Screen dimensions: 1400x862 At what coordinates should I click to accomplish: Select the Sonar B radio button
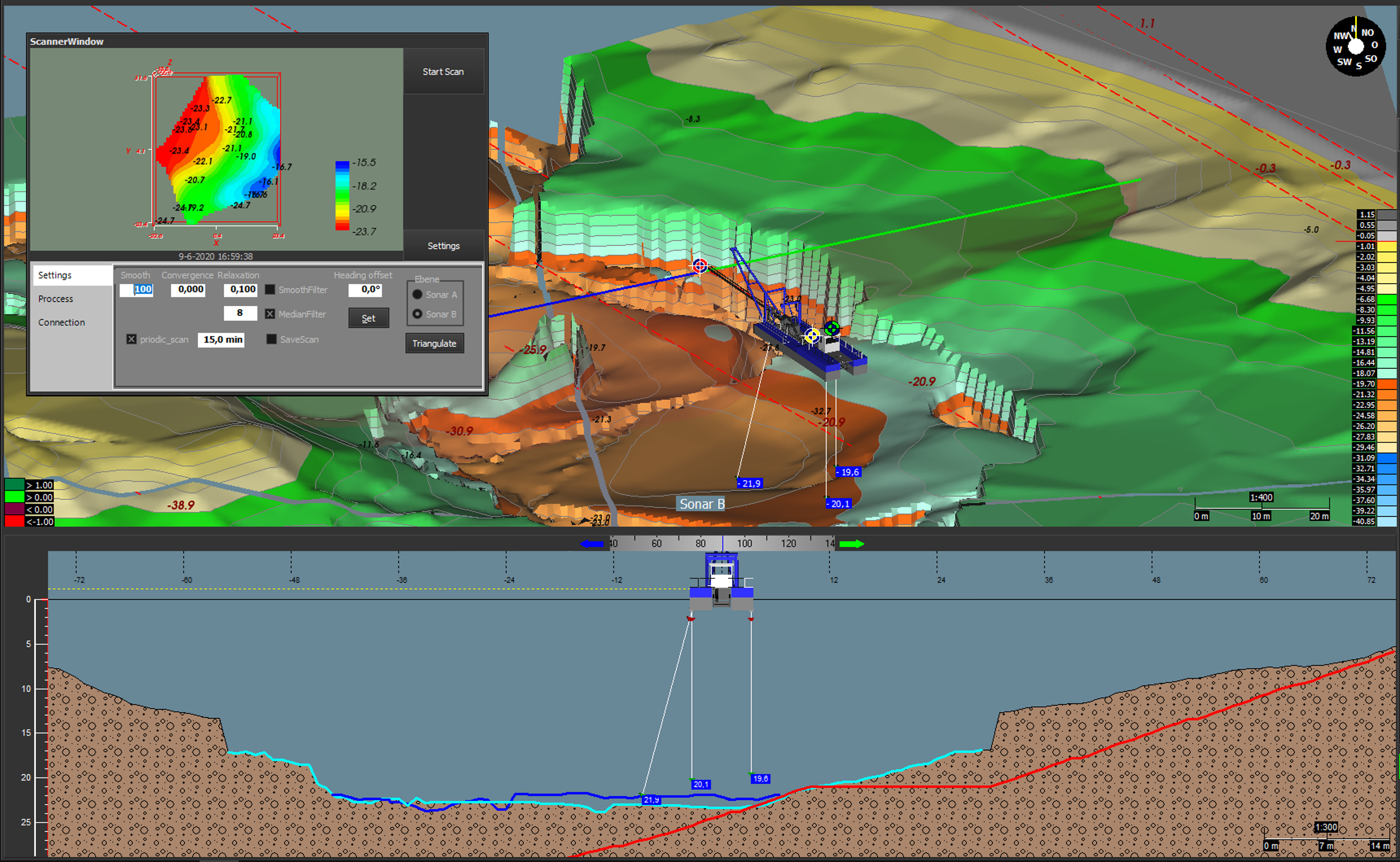point(417,314)
